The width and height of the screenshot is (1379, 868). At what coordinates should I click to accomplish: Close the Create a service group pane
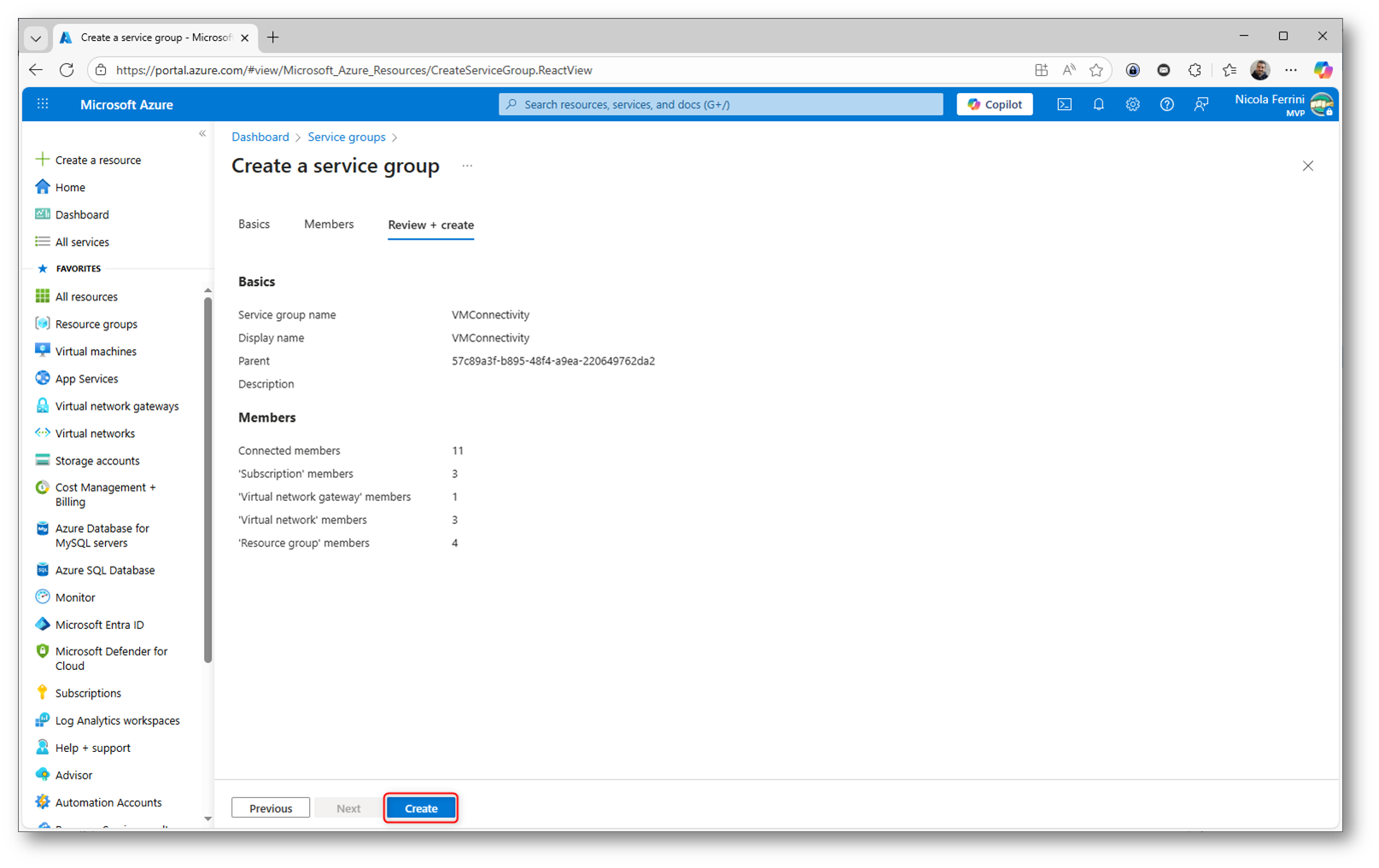click(x=1307, y=166)
